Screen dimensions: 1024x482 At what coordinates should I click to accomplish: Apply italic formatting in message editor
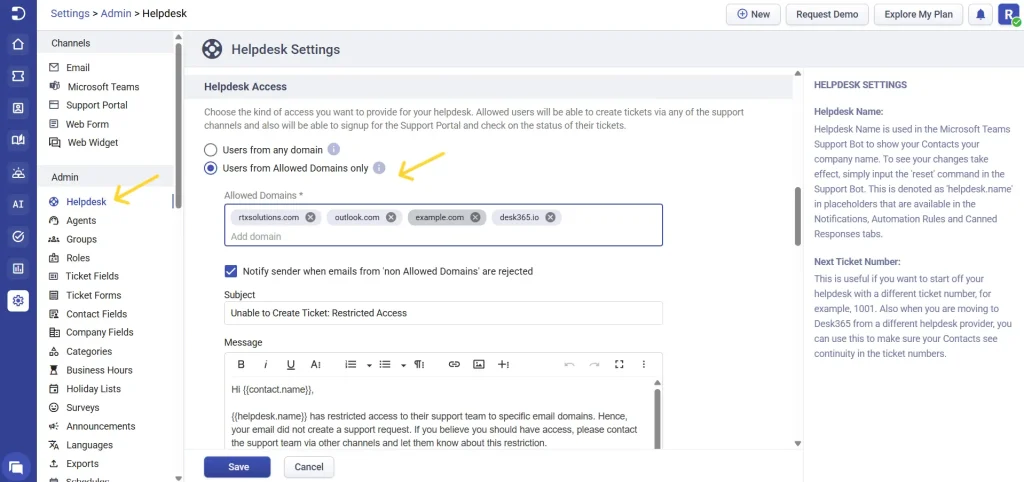[x=266, y=364]
